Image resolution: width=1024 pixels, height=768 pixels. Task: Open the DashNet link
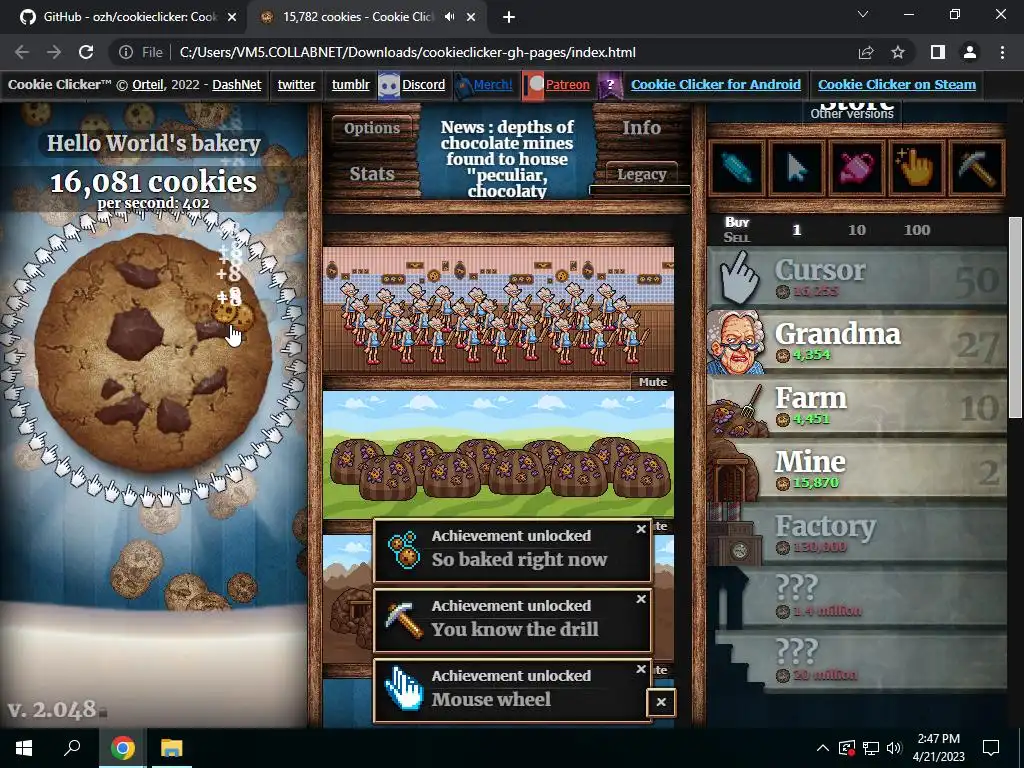pyautogui.click(x=236, y=84)
